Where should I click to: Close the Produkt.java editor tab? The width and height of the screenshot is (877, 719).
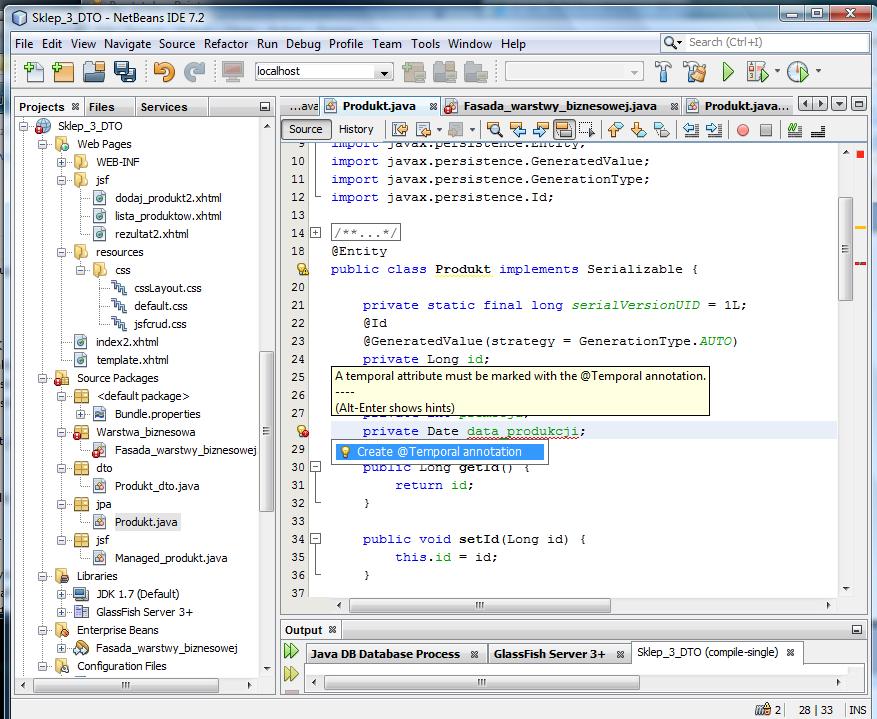tap(433, 106)
